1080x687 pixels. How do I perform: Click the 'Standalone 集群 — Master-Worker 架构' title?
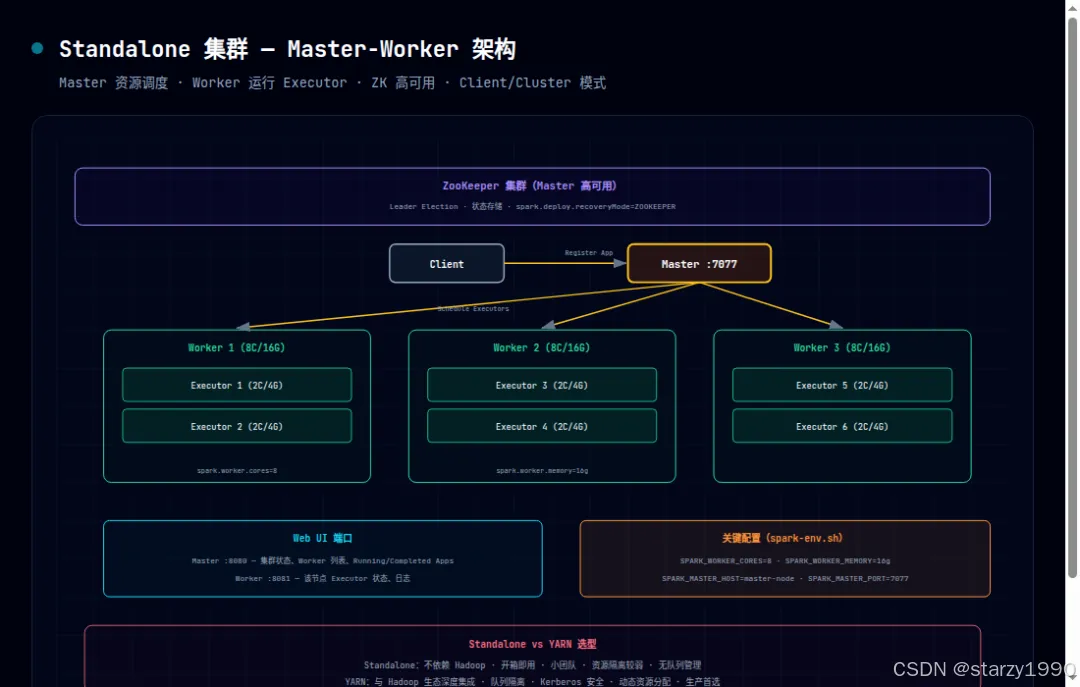pyautogui.click(x=287, y=49)
